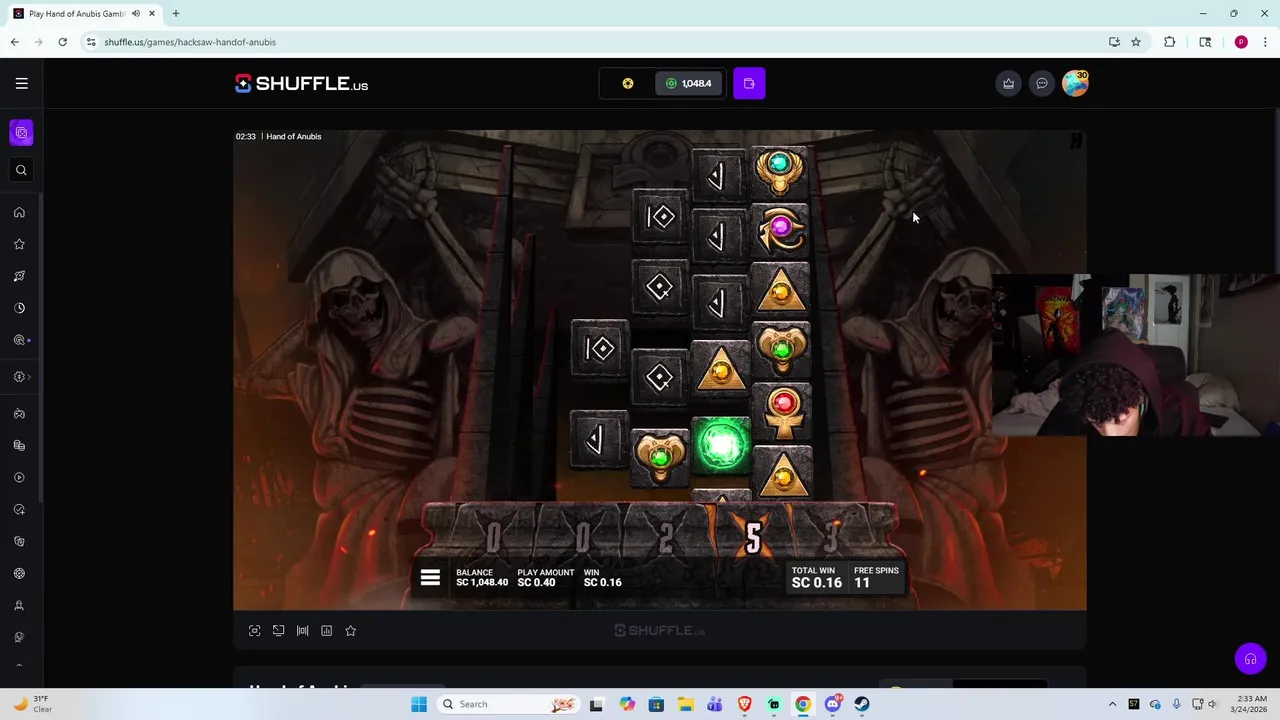Click the person badge icon in sidebar
This screenshot has width=1280, height=720.
click(x=19, y=606)
